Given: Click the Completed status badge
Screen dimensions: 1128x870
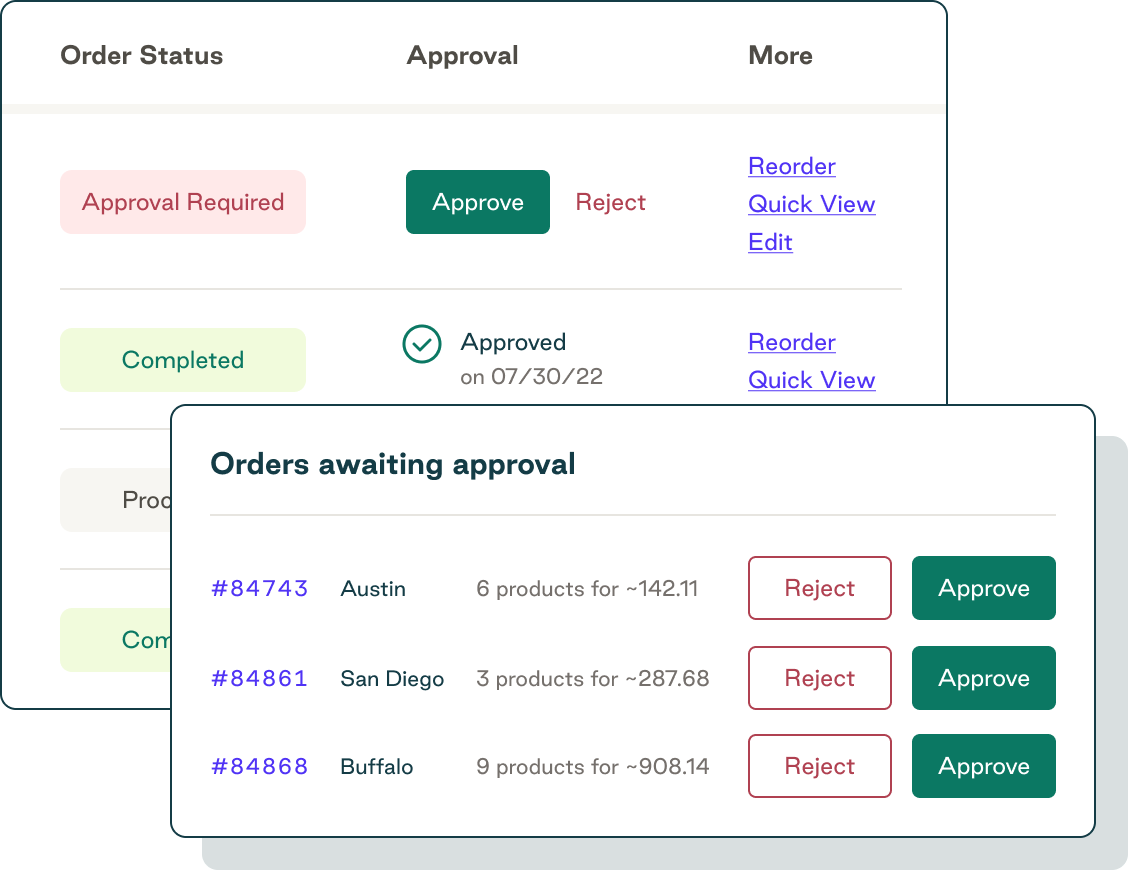Looking at the screenshot, I should coord(182,359).
